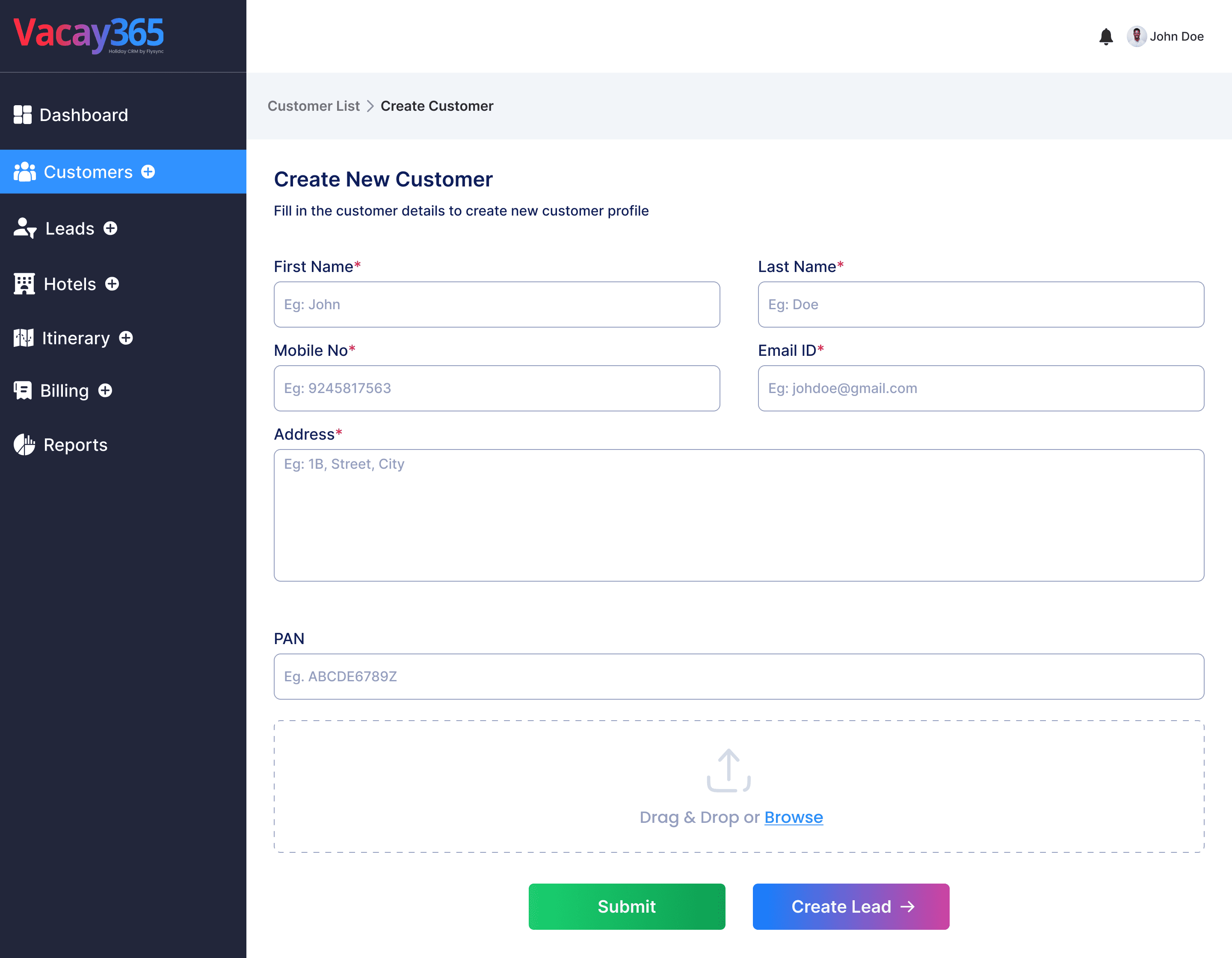Click the Itinerary map icon

(23, 338)
